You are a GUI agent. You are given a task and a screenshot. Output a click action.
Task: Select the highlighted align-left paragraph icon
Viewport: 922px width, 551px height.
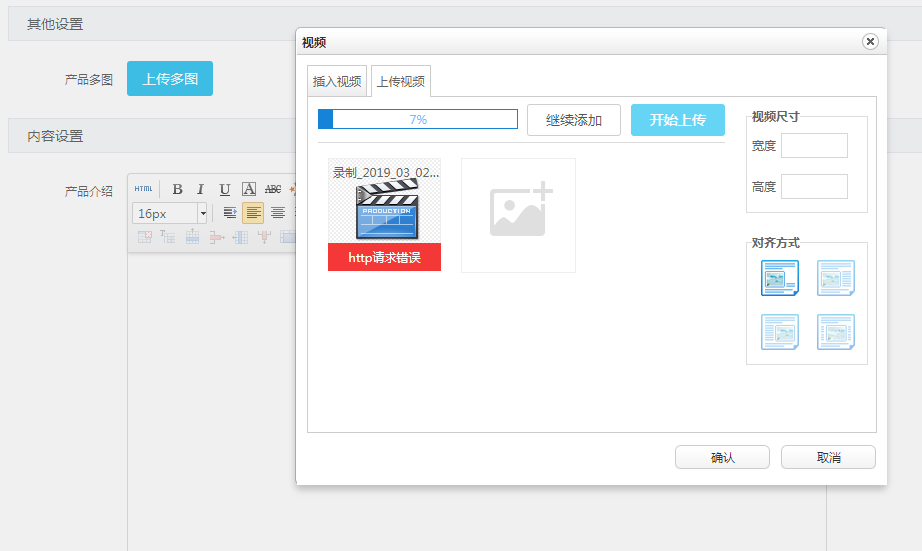pos(253,213)
